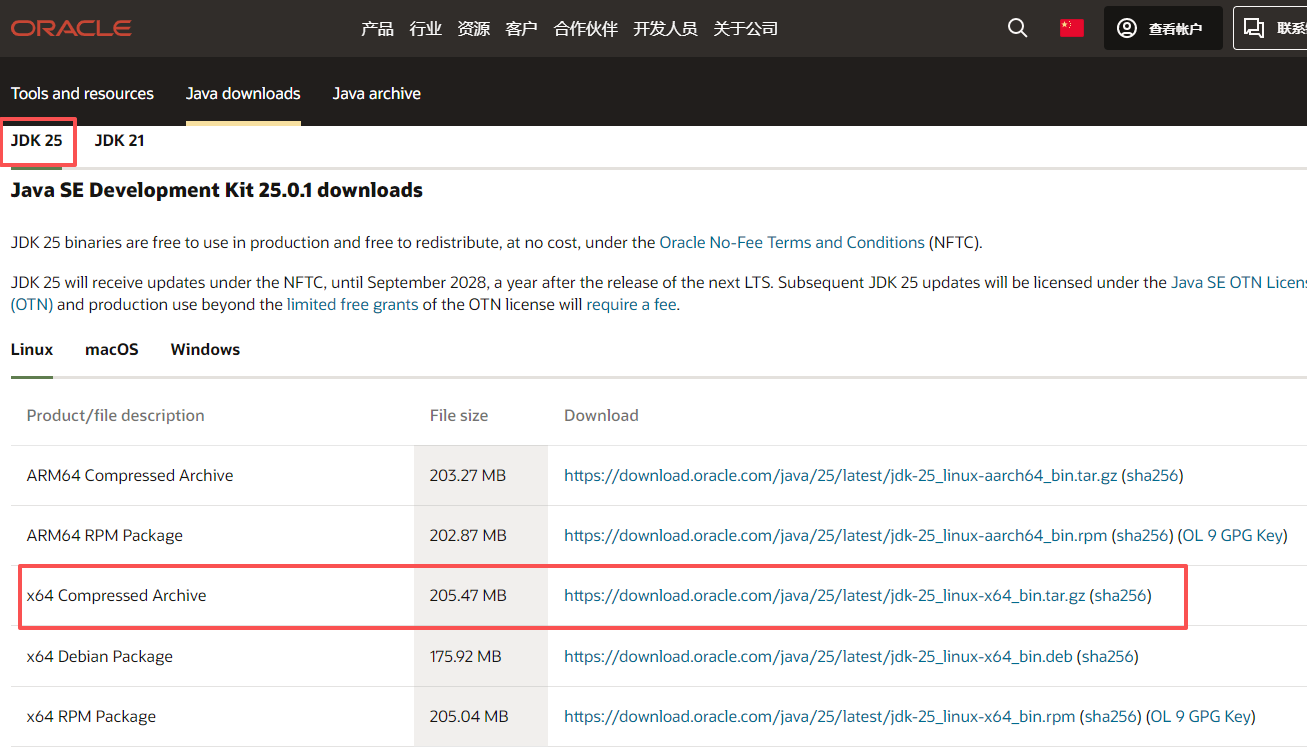Download jdk-25_linux-x64_bin.tar.gz link
Screen dimensions: 1307x750
tap(824, 596)
